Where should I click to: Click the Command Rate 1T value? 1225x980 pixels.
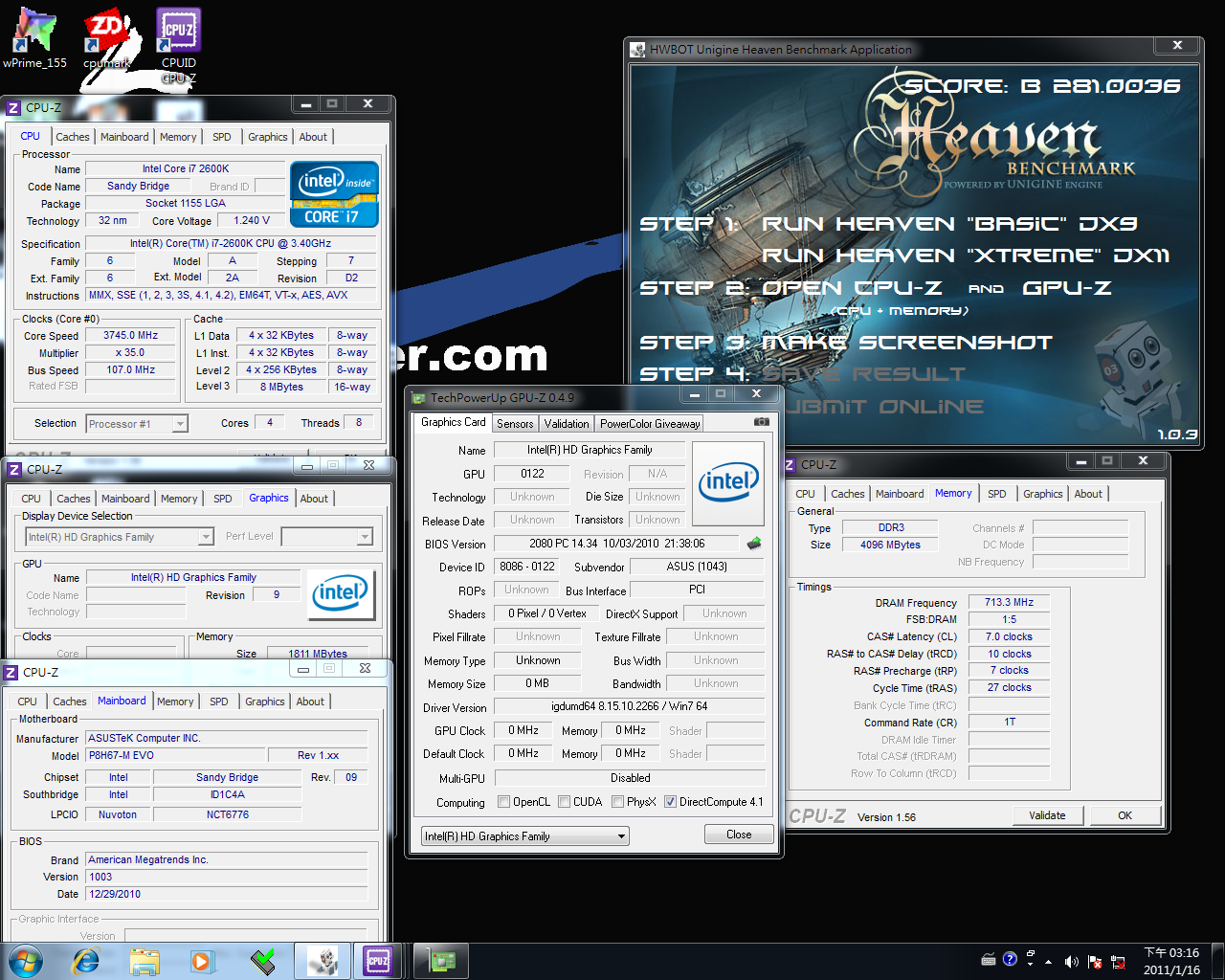(1009, 723)
